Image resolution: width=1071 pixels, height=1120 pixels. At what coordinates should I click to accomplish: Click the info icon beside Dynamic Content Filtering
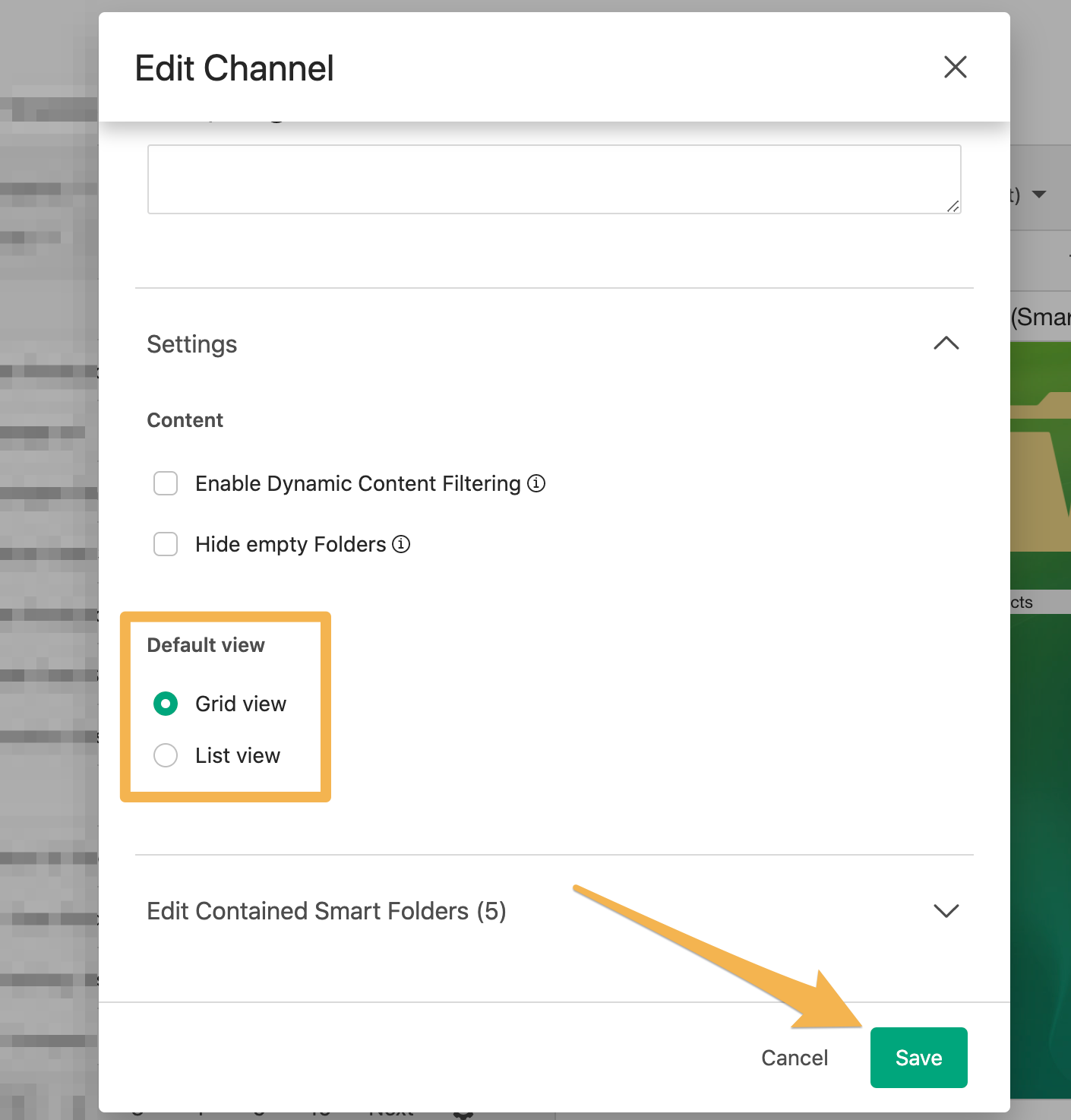coord(536,483)
